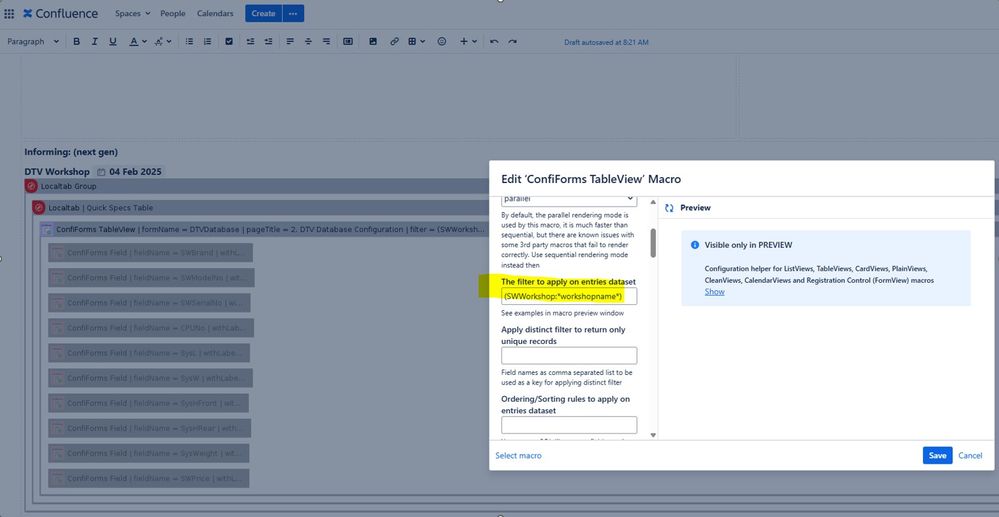Click the insert link icon
The image size is (999, 517).
[394, 41]
